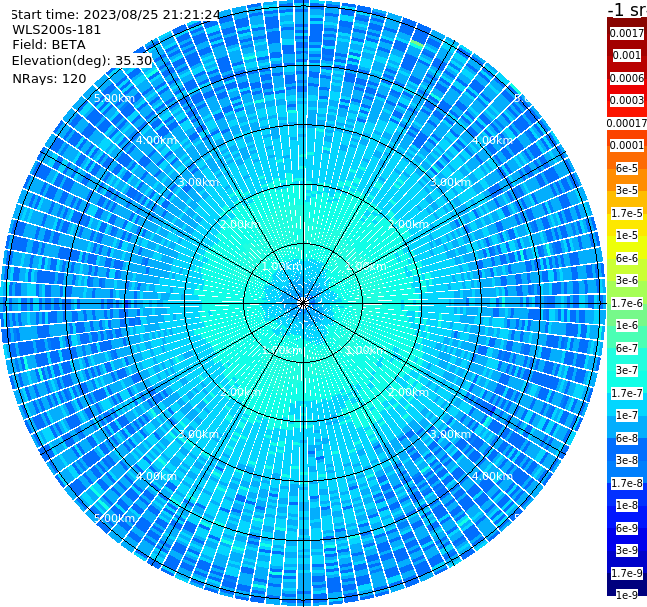Select the 3.00km ring label in upper-left quadrant
Screen dimensions: 647x607
(x=198, y=182)
